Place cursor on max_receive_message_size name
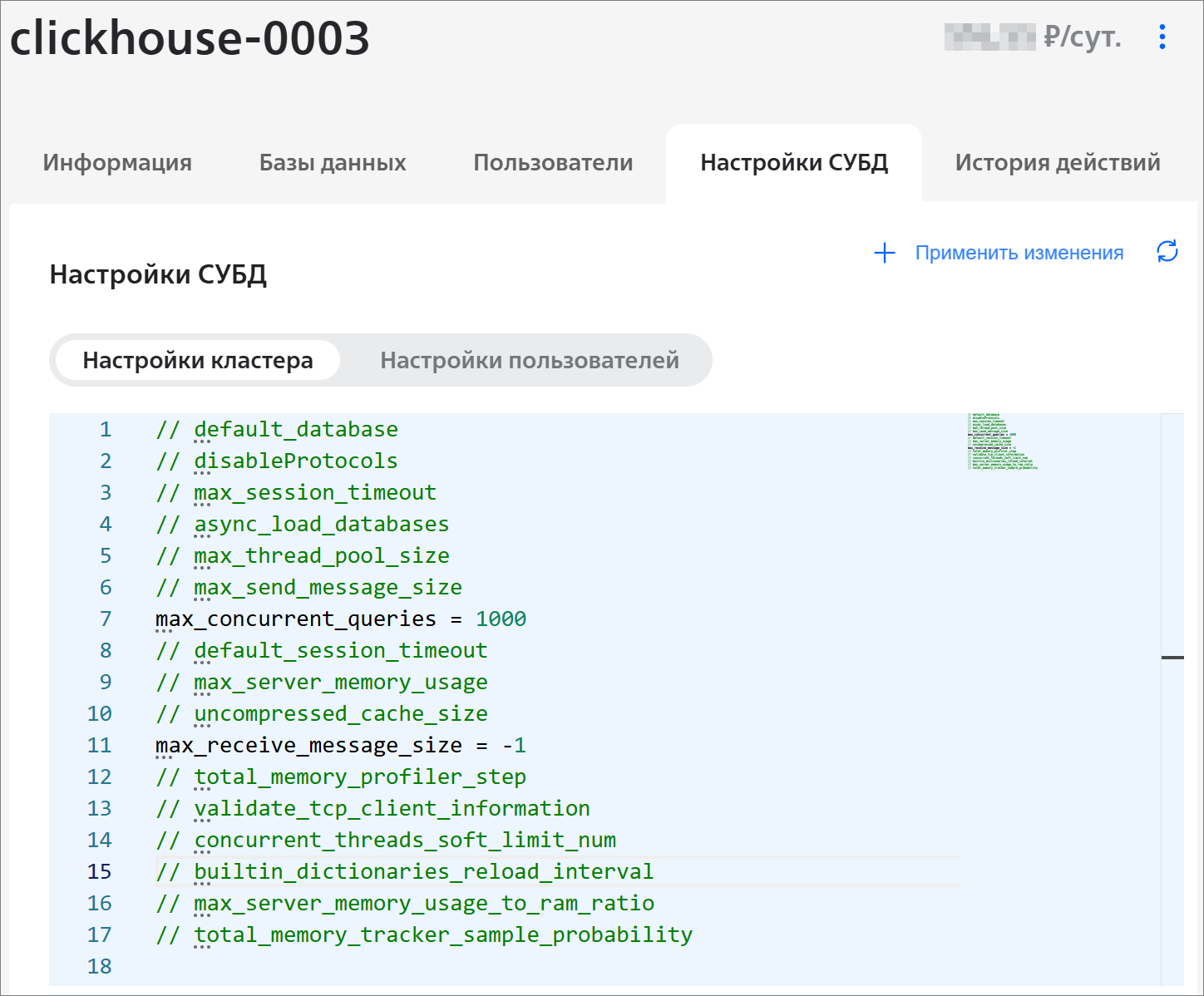1204x996 pixels. click(x=308, y=746)
